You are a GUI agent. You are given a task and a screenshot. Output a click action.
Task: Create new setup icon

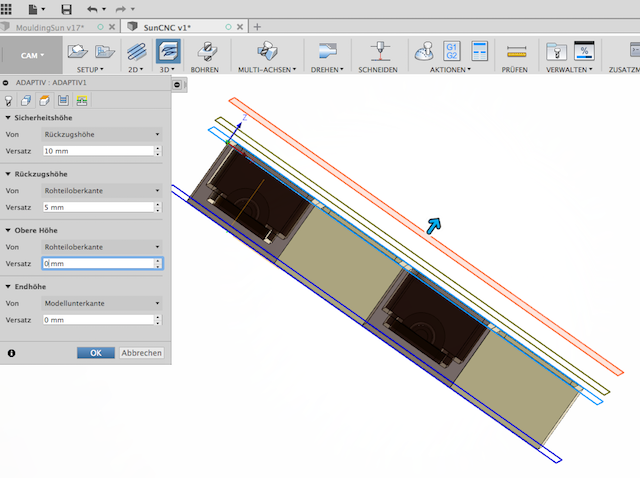77,51
